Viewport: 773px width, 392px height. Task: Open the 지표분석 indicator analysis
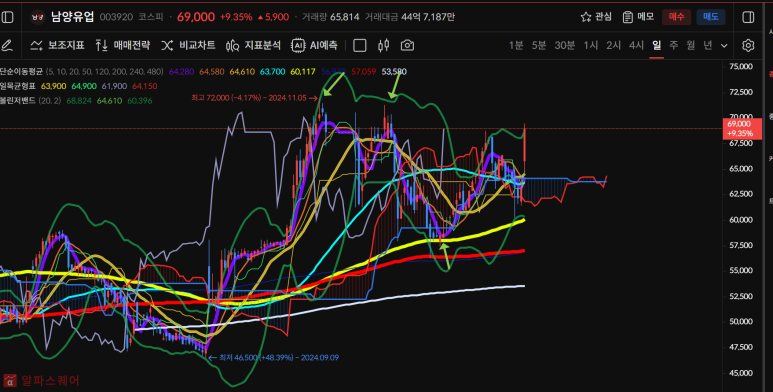tap(253, 45)
